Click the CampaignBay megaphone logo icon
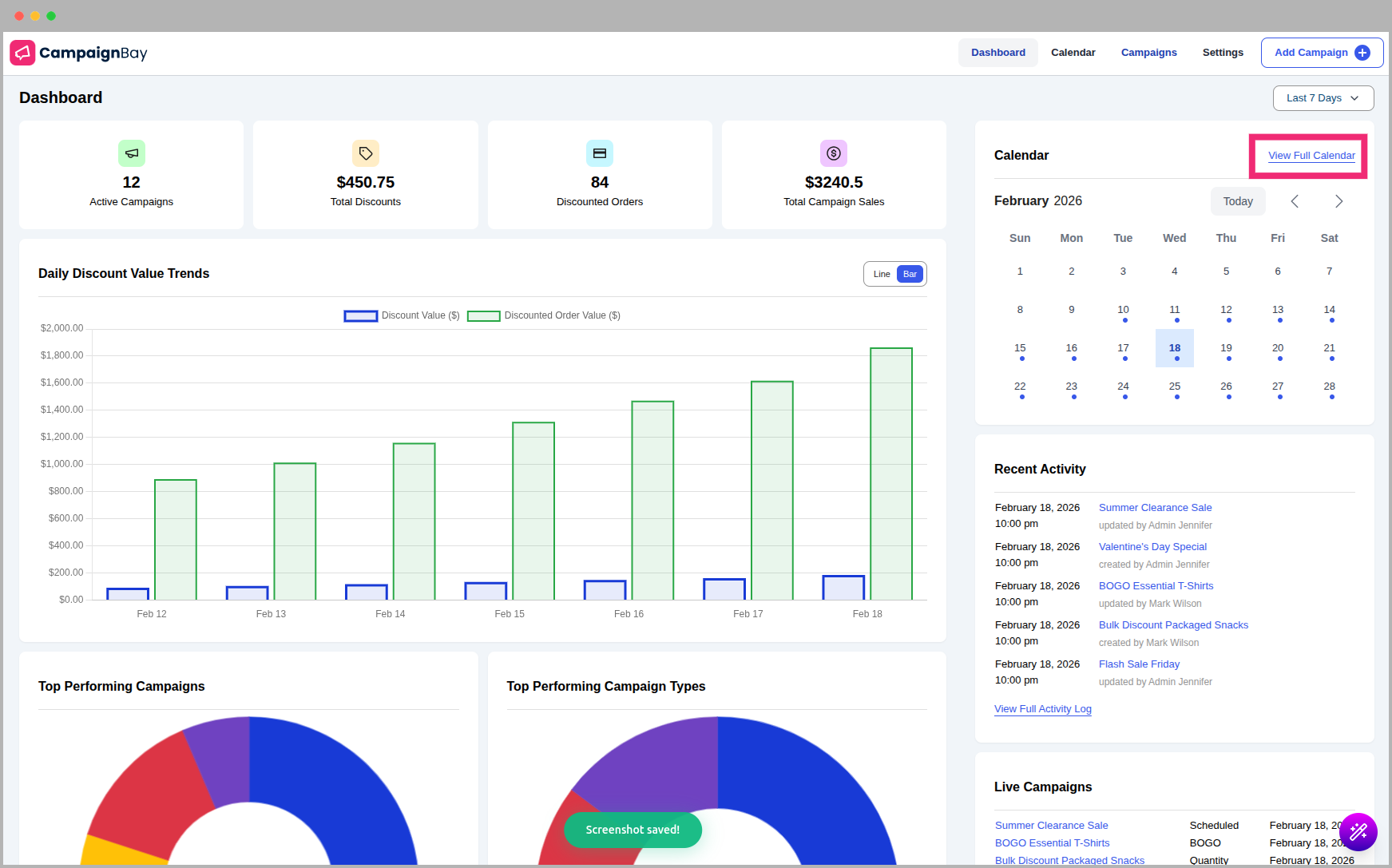 tap(22, 53)
